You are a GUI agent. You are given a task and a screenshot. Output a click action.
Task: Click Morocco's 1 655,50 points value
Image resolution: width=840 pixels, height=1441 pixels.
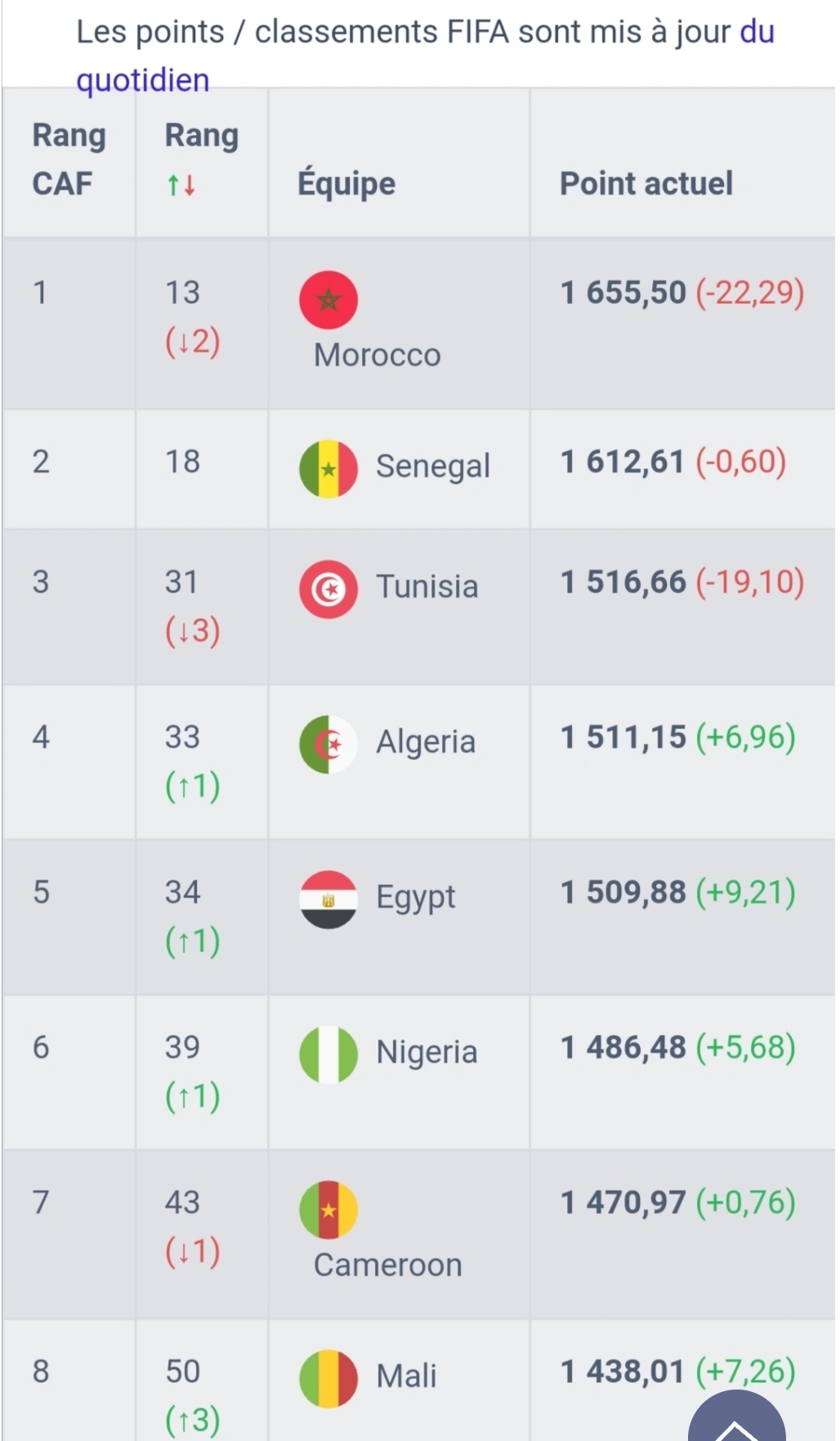[623, 293]
